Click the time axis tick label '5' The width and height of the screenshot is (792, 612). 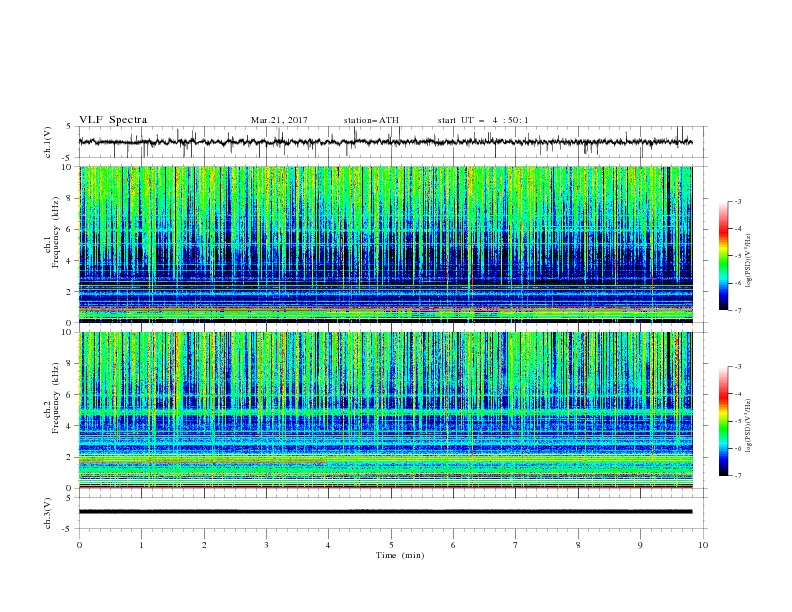pos(391,545)
